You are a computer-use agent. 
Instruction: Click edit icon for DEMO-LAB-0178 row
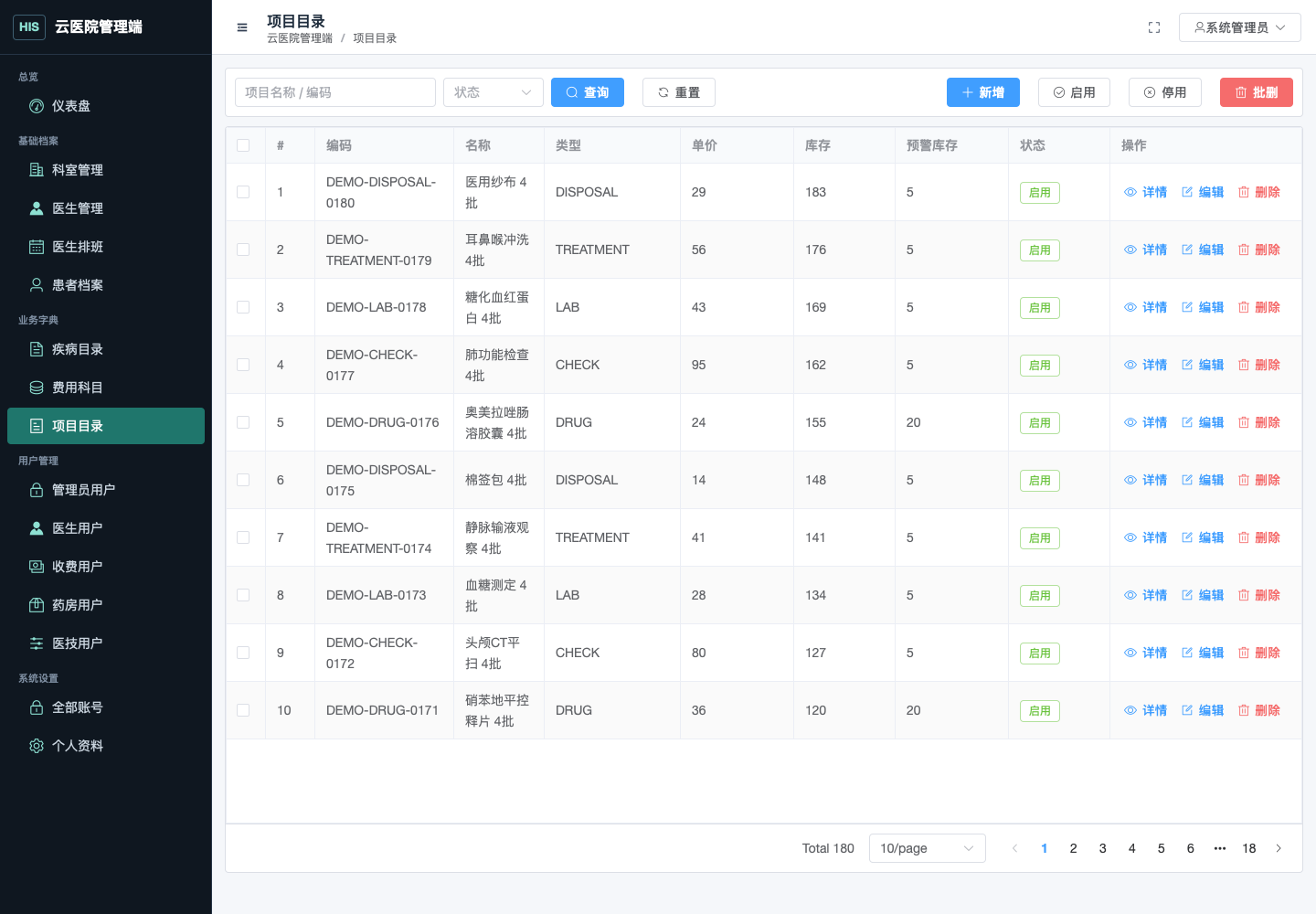tap(1187, 307)
